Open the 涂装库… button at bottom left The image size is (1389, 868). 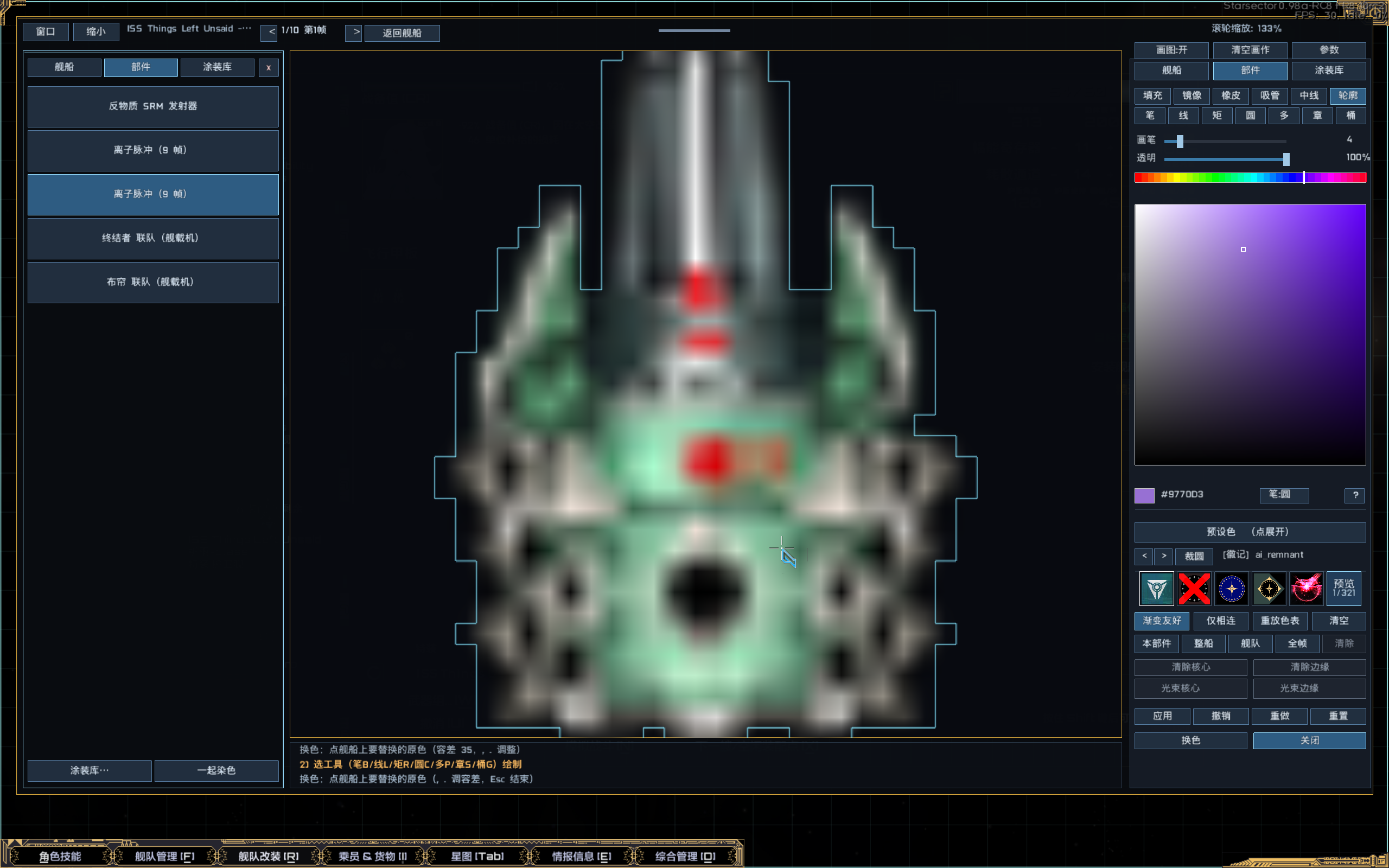pos(90,770)
